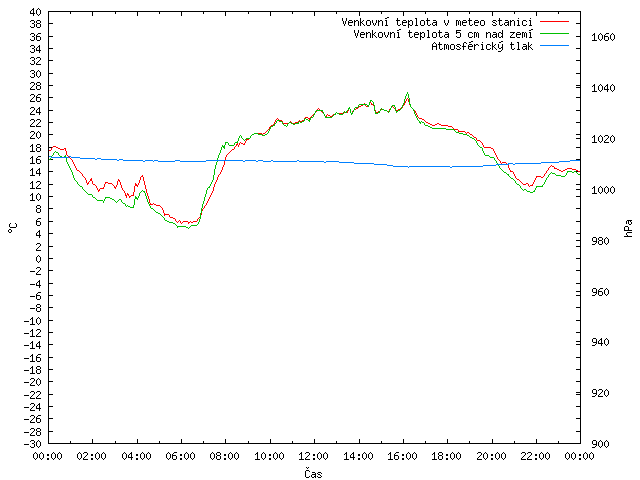Click the 20:00 time axis label

(x=491, y=456)
